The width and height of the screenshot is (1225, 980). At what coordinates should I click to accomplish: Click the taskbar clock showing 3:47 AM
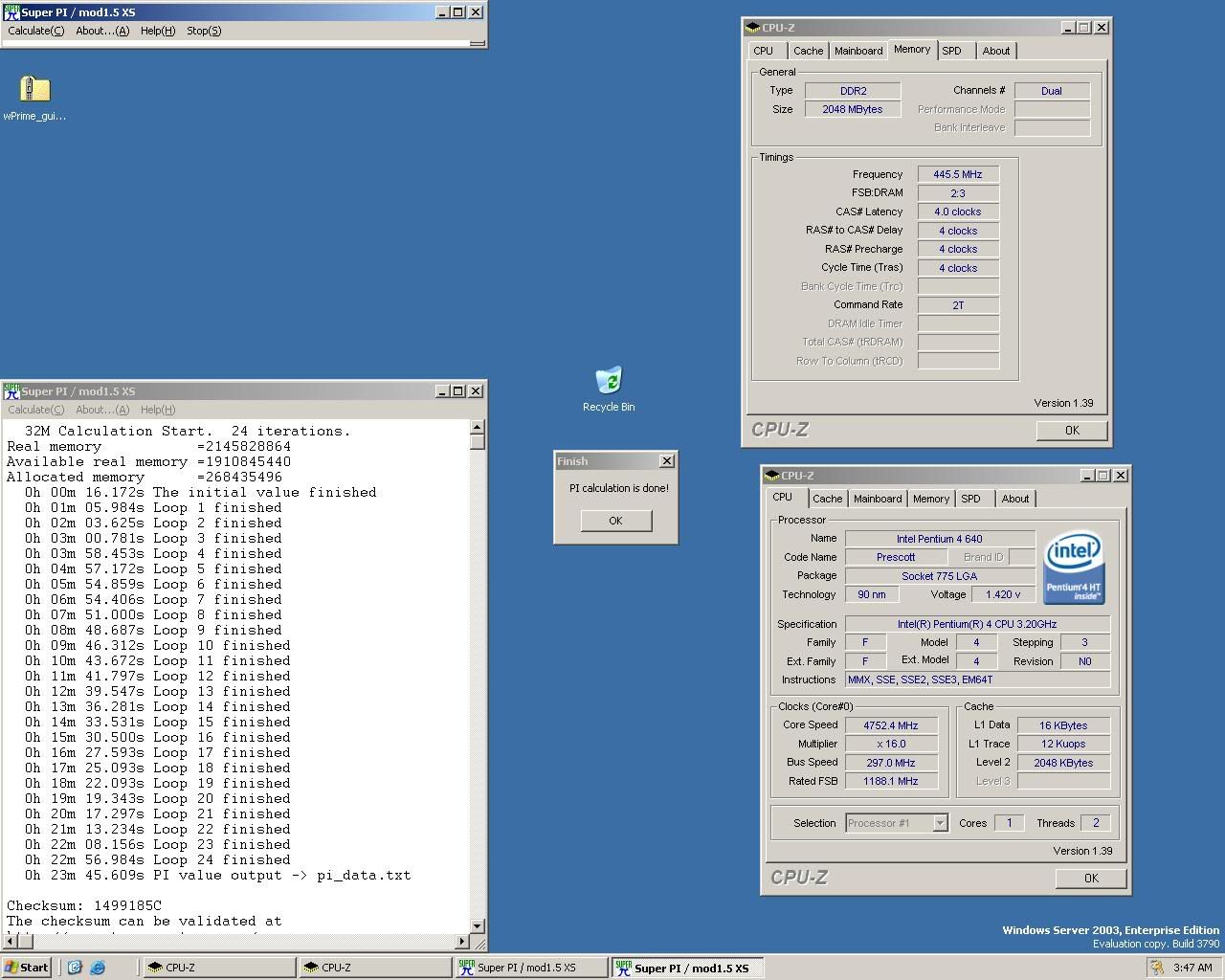[1192, 968]
